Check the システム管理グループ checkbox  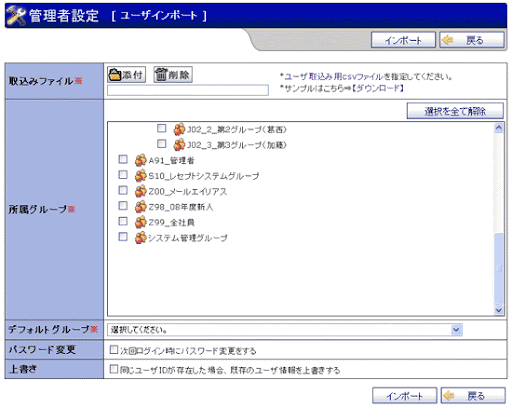123,237
